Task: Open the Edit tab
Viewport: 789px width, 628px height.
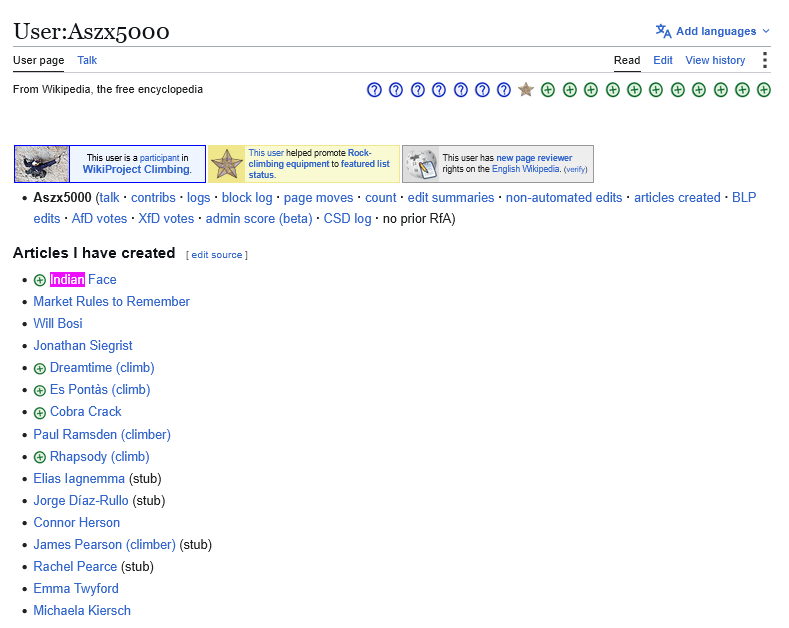Action: click(663, 60)
